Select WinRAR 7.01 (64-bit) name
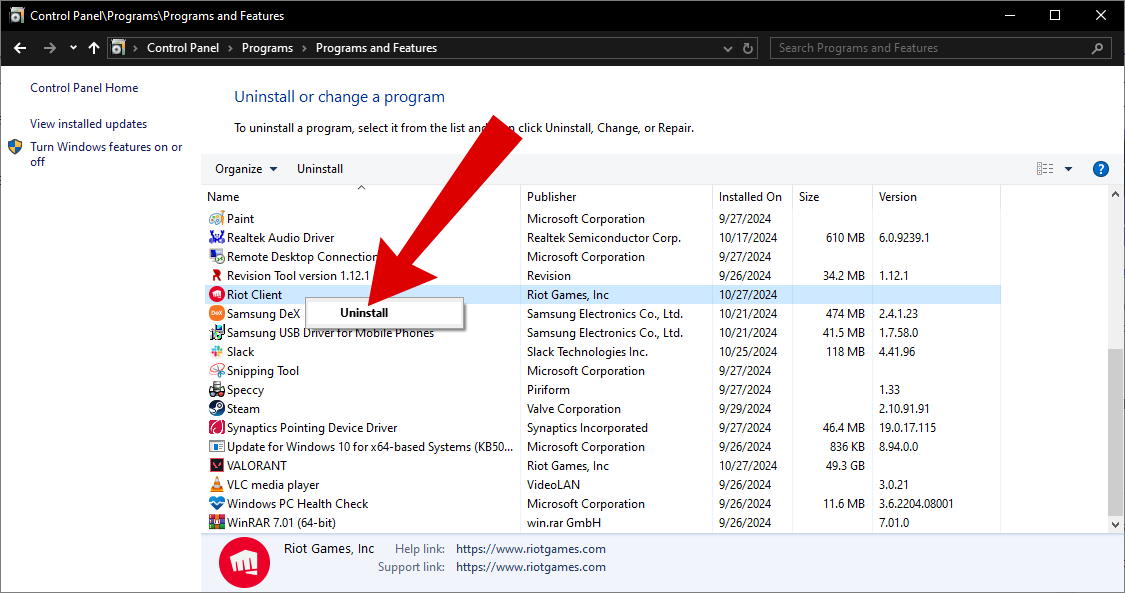The width and height of the screenshot is (1125, 593). 281,523
